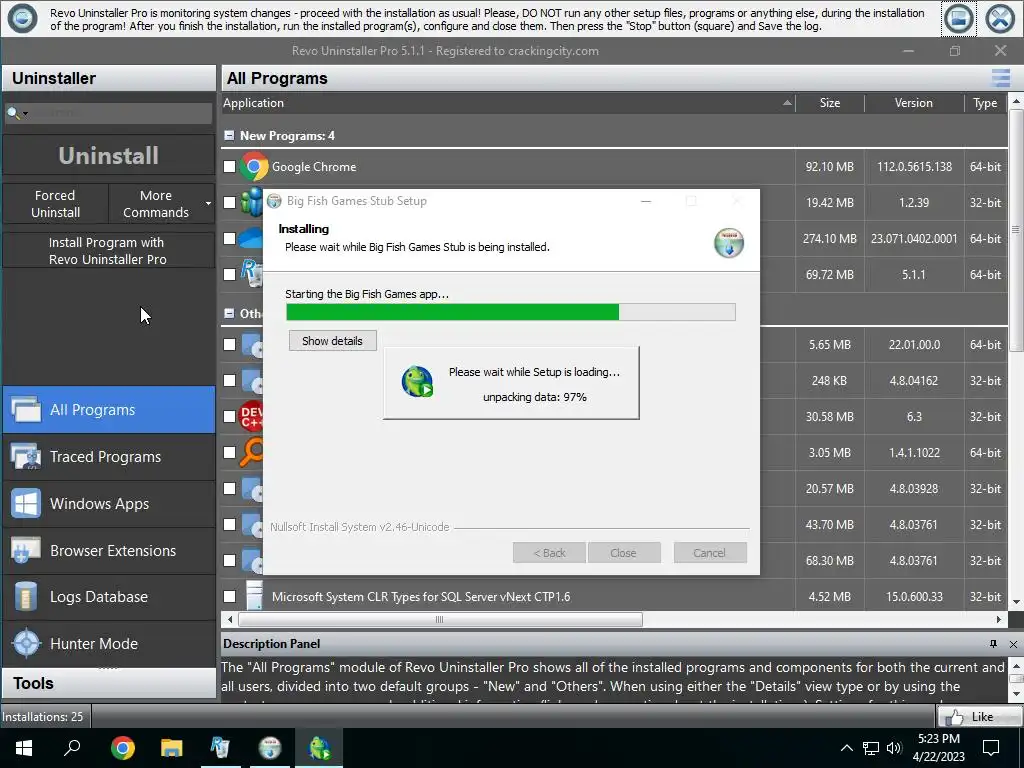This screenshot has width=1024, height=768.
Task: Click Forced Uninstall
Action: (x=56, y=204)
